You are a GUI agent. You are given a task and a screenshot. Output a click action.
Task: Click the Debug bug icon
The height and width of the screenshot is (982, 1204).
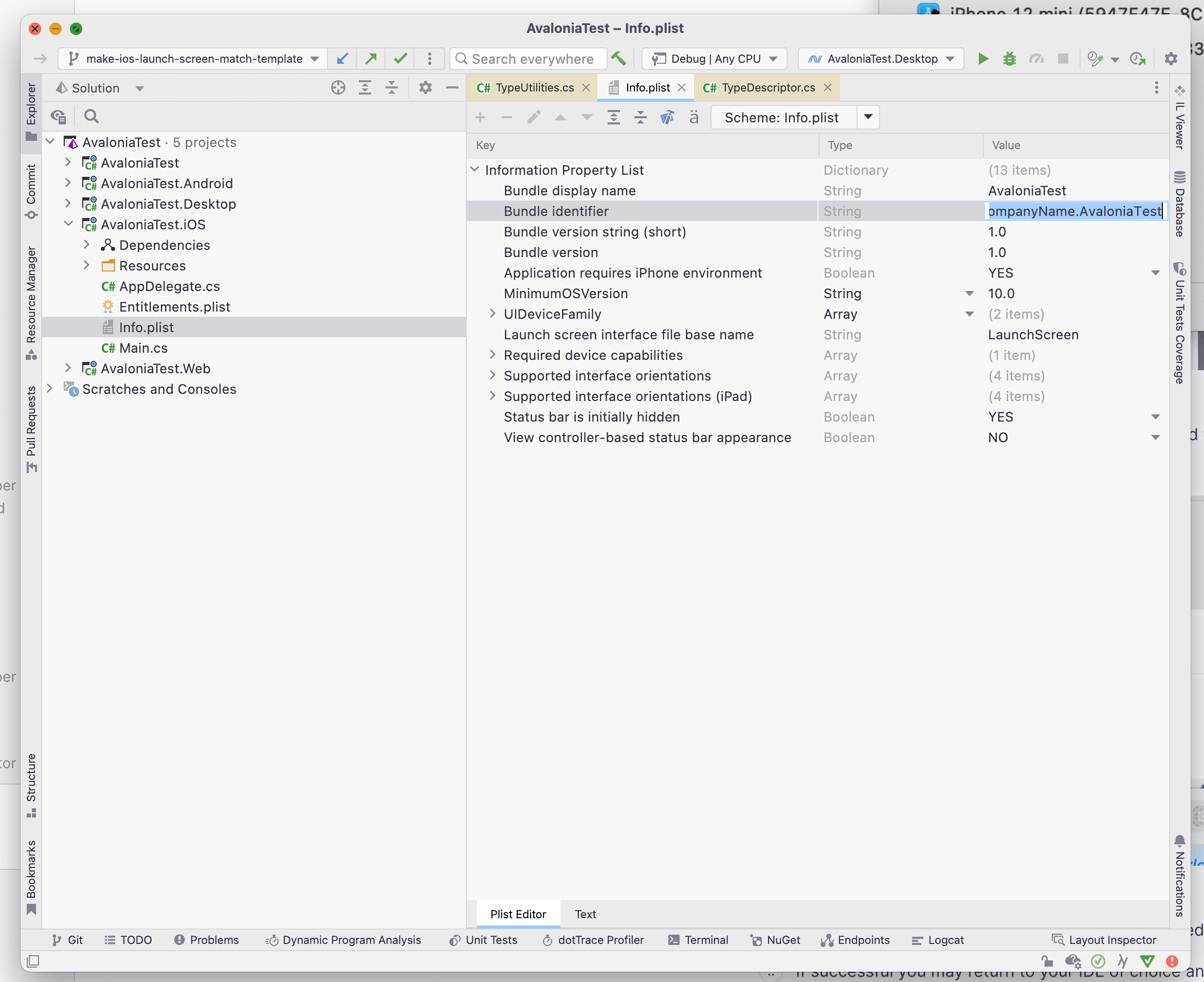(x=1010, y=59)
